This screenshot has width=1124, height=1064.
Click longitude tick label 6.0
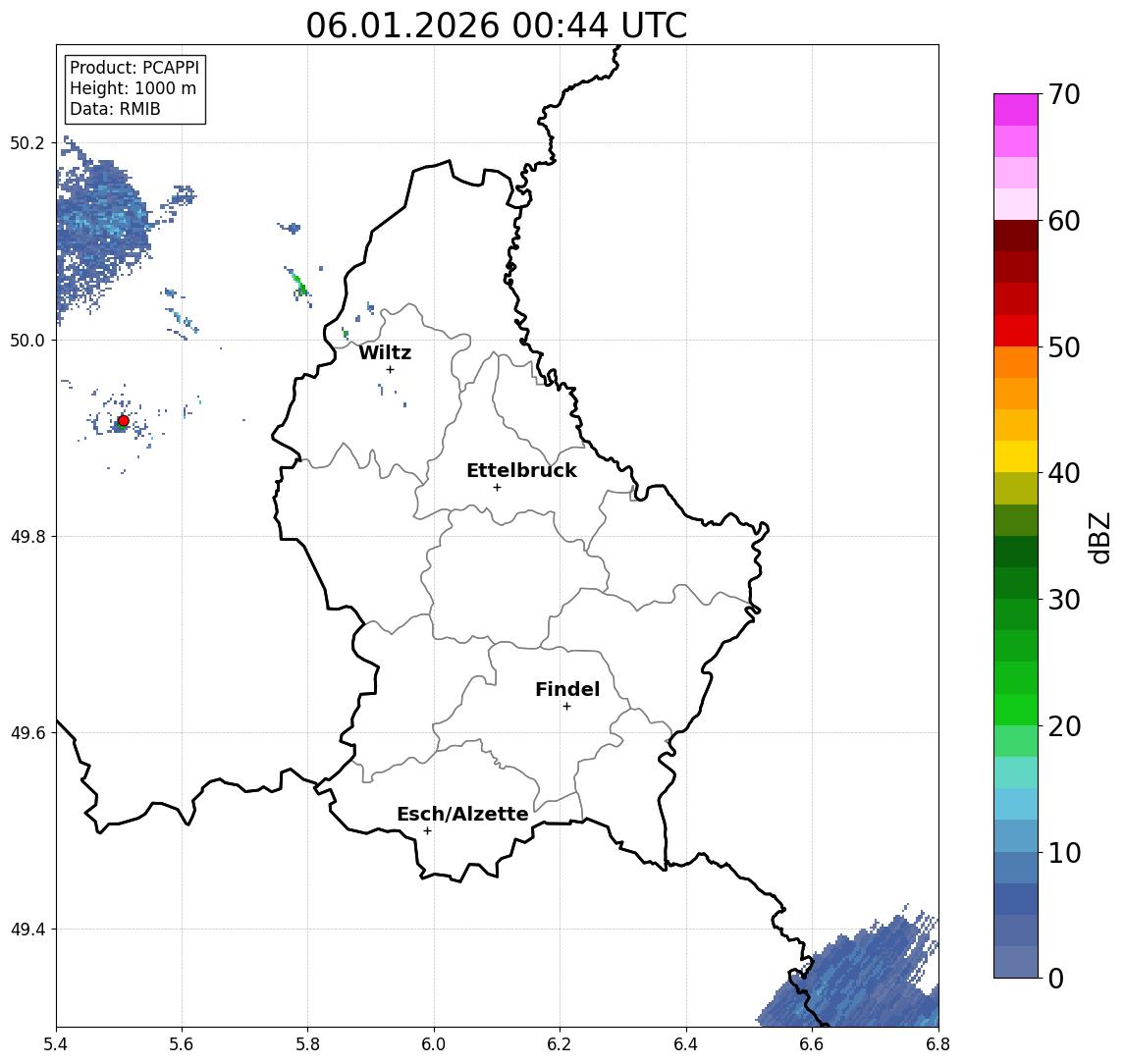434,1044
